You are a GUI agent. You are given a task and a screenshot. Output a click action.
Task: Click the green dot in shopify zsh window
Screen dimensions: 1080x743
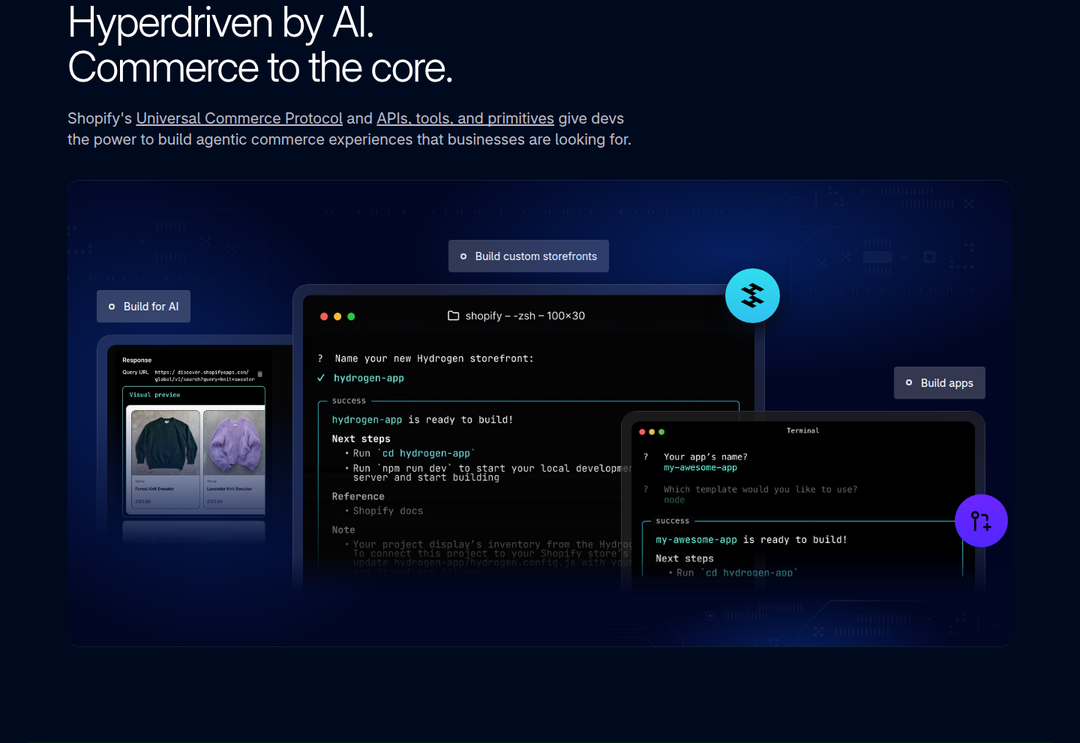click(x=351, y=317)
